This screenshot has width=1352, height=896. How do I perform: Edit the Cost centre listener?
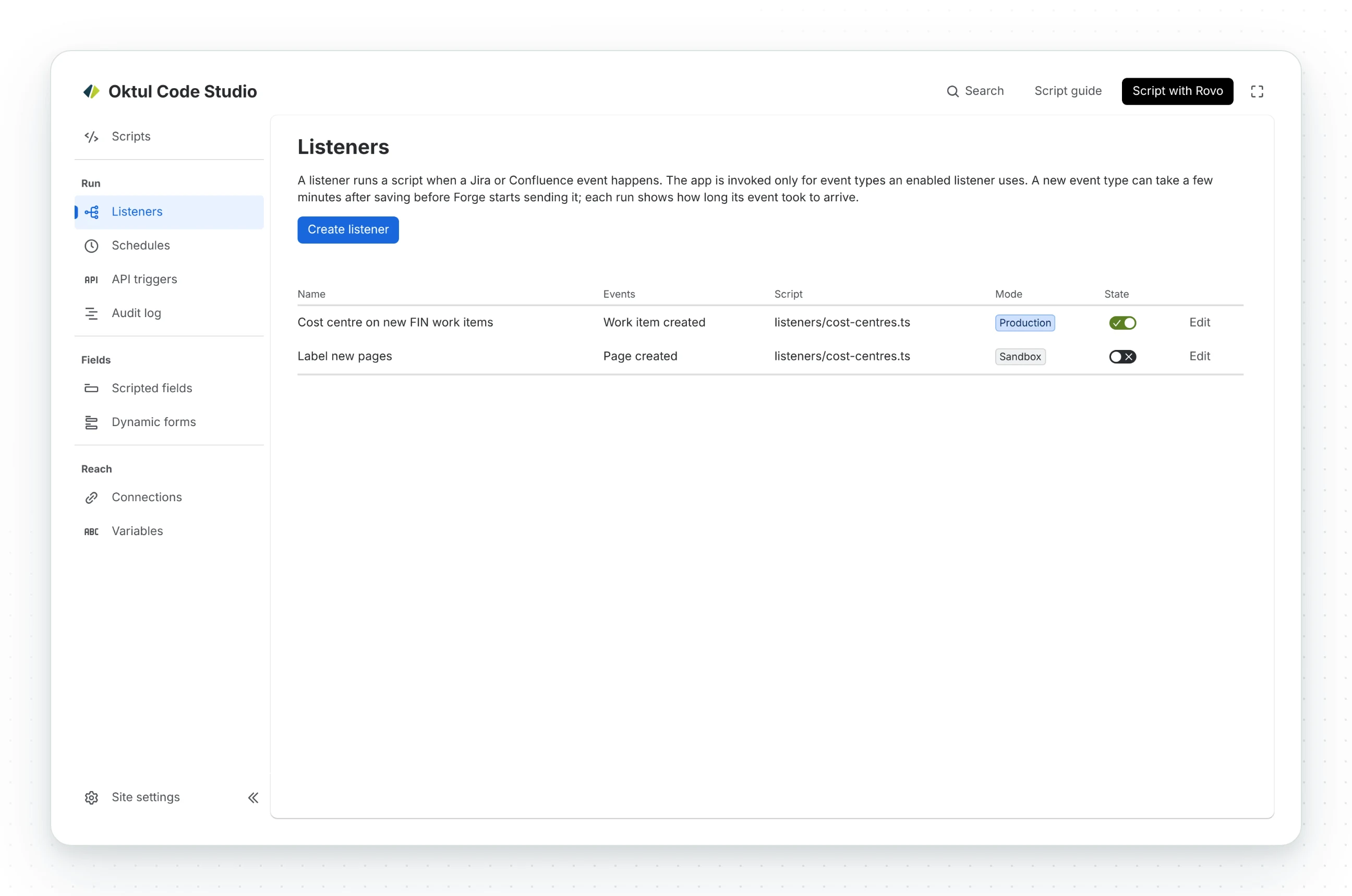click(1199, 322)
